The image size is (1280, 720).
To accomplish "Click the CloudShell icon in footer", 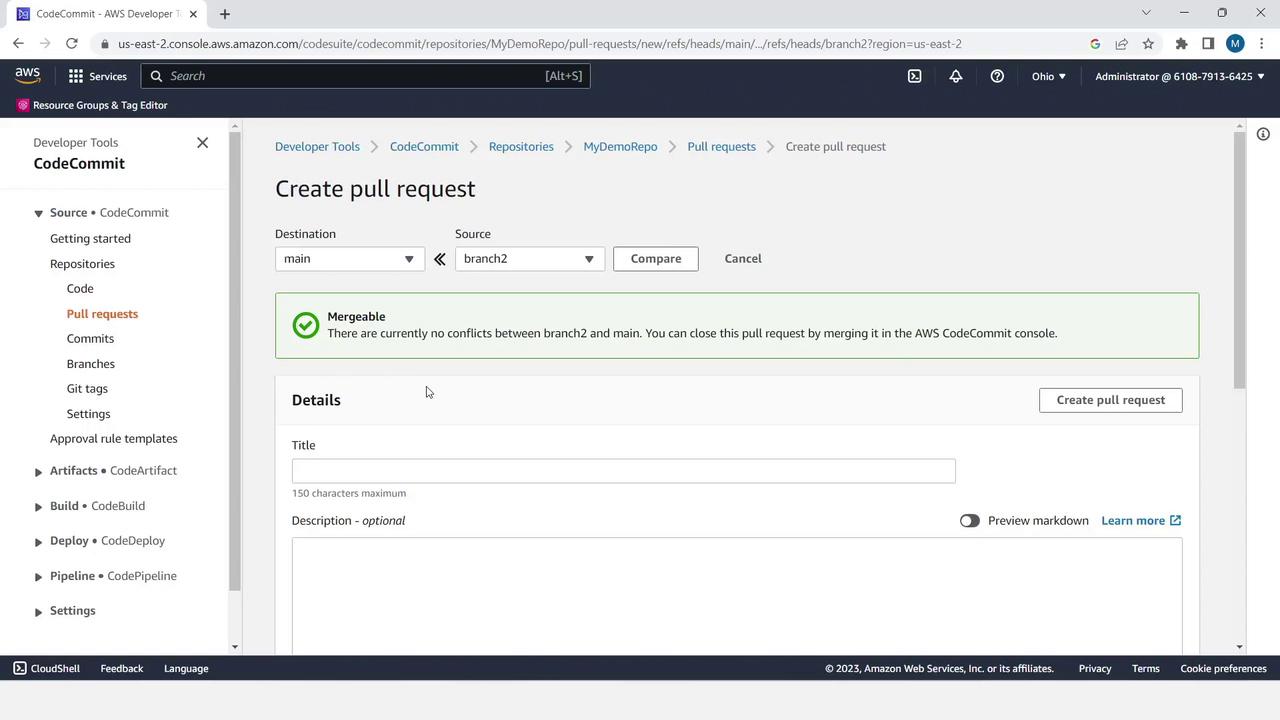I will click(x=20, y=668).
